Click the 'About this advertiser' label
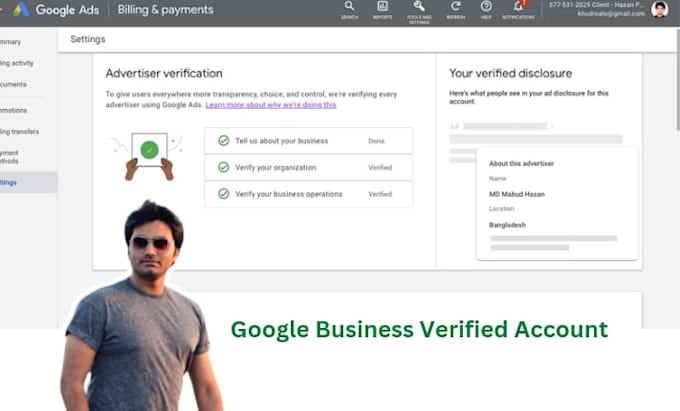Screen dimensions: 680x411 [521, 163]
